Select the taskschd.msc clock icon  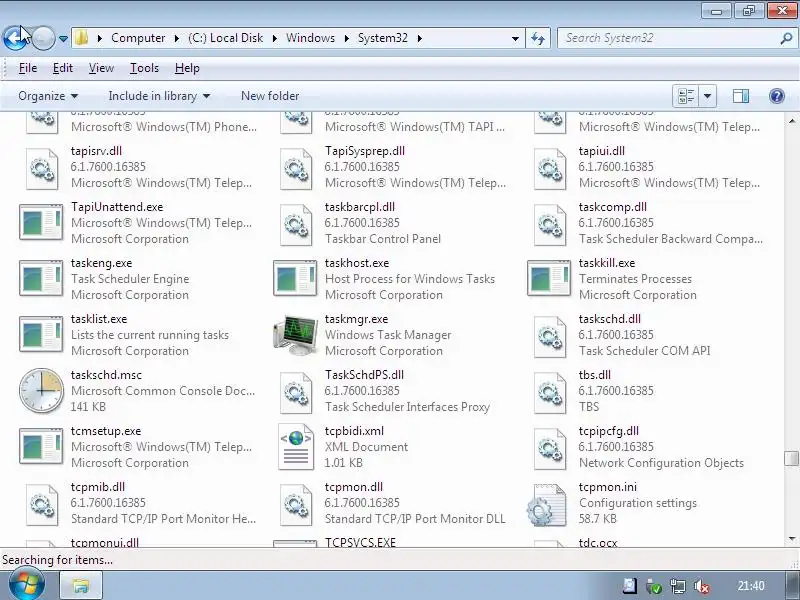[x=41, y=390]
